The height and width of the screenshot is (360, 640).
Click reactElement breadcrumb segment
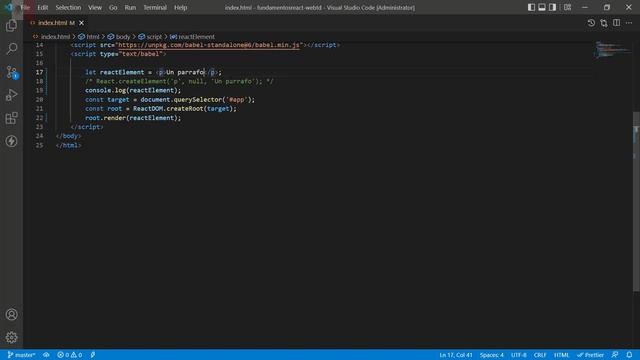(192, 37)
